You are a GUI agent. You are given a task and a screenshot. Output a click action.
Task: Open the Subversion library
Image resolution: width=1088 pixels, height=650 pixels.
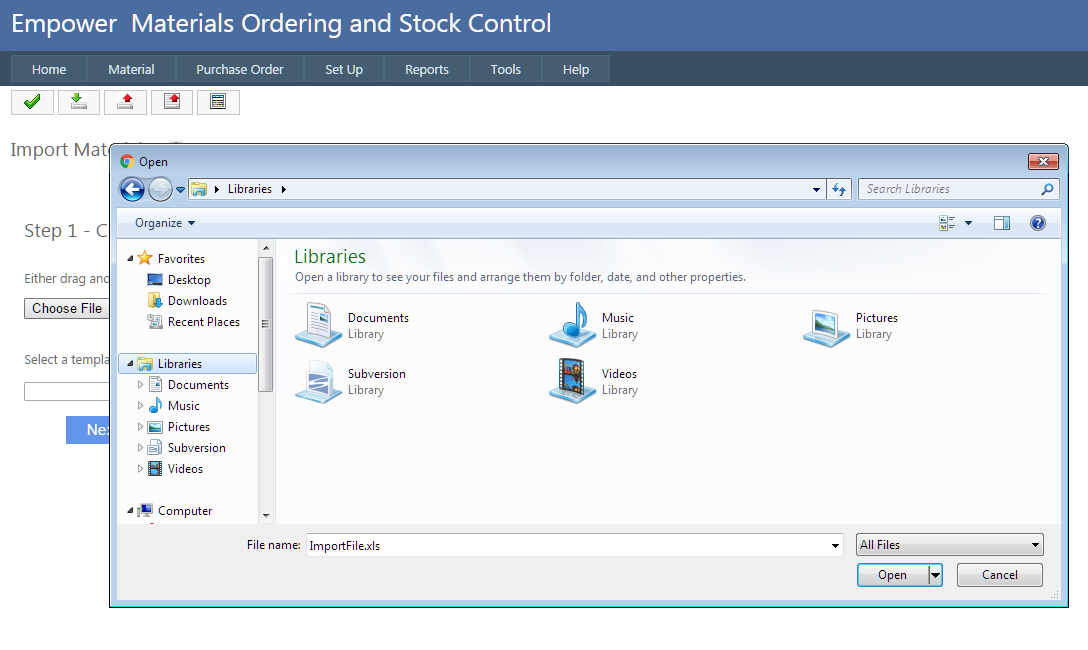[319, 382]
